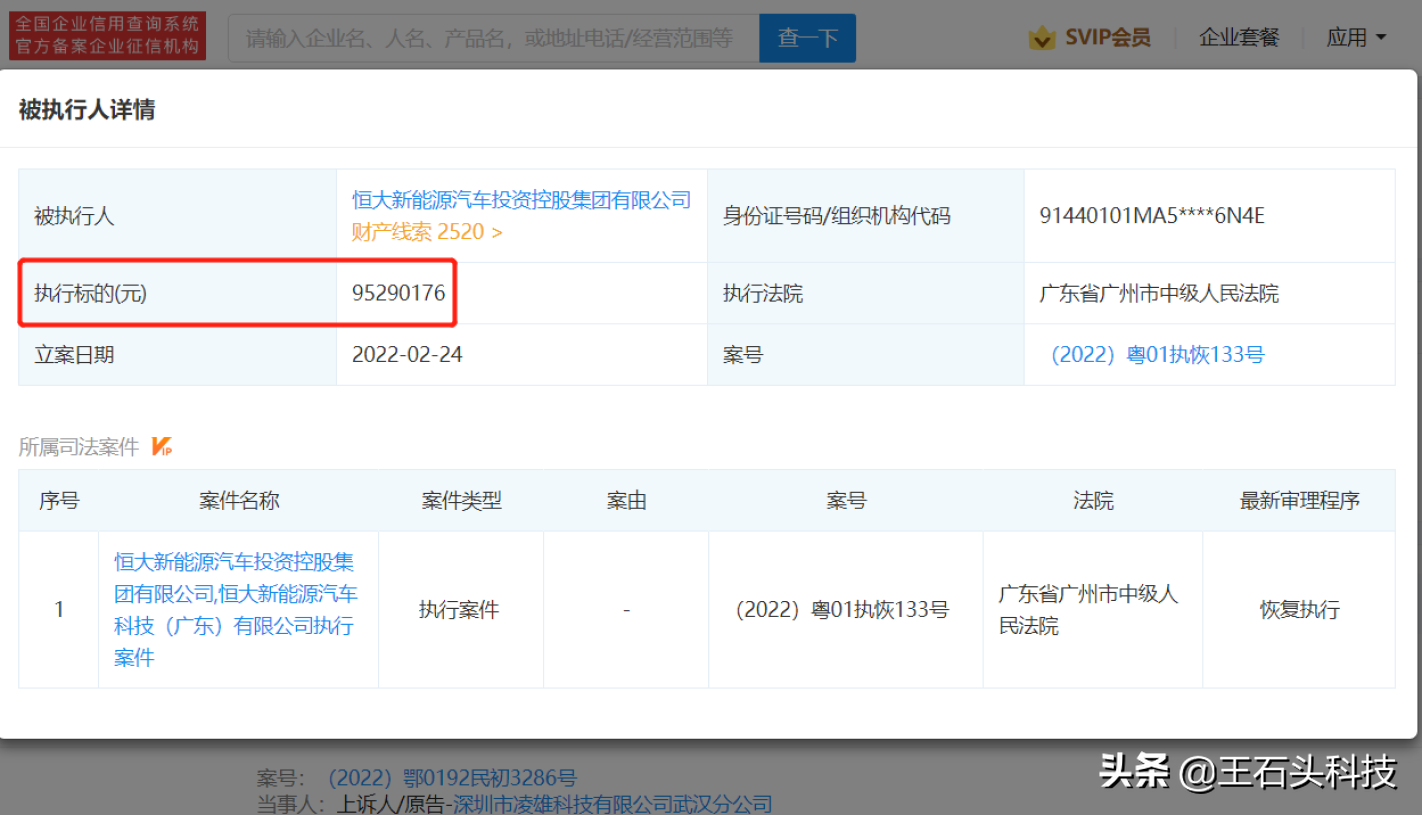
Task: Click the 案件名称 column header
Action: (x=239, y=501)
